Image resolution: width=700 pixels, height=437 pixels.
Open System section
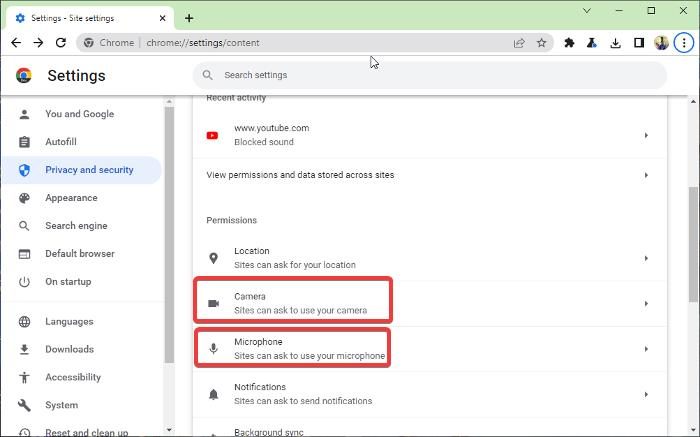click(x=81, y=405)
